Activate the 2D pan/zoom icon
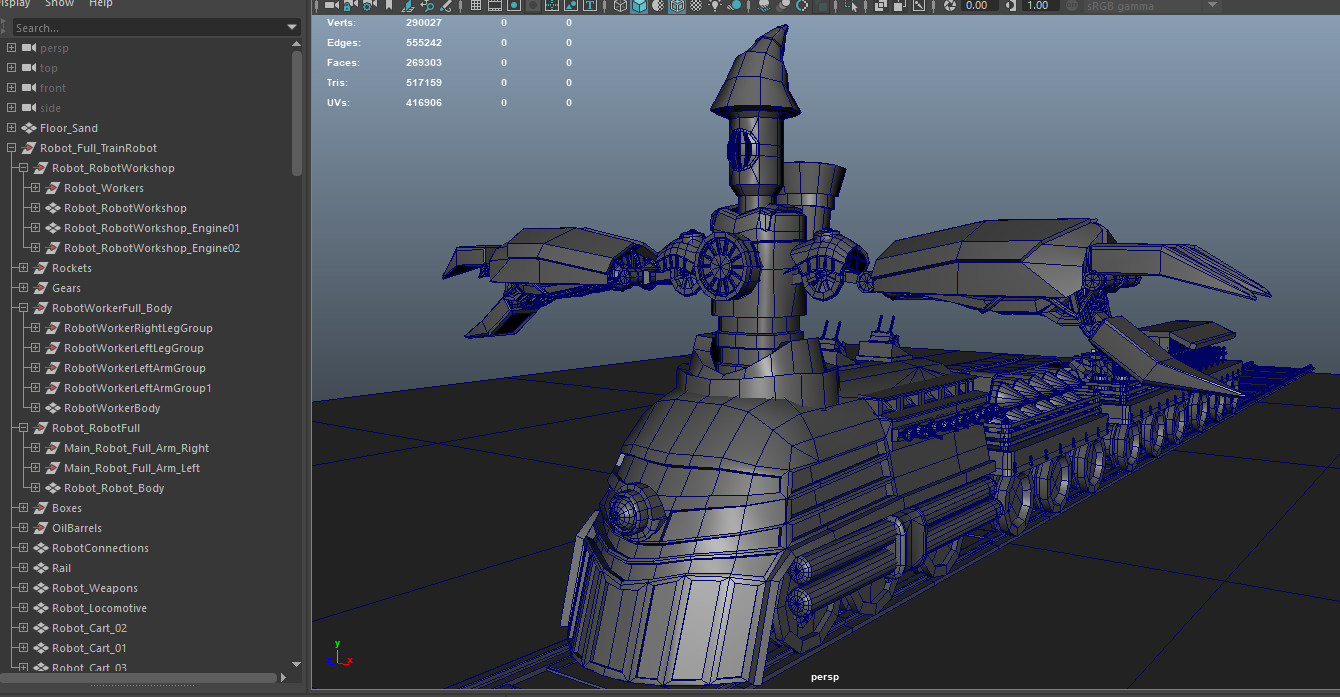Screen dimensions: 1340x697 (429, 6)
